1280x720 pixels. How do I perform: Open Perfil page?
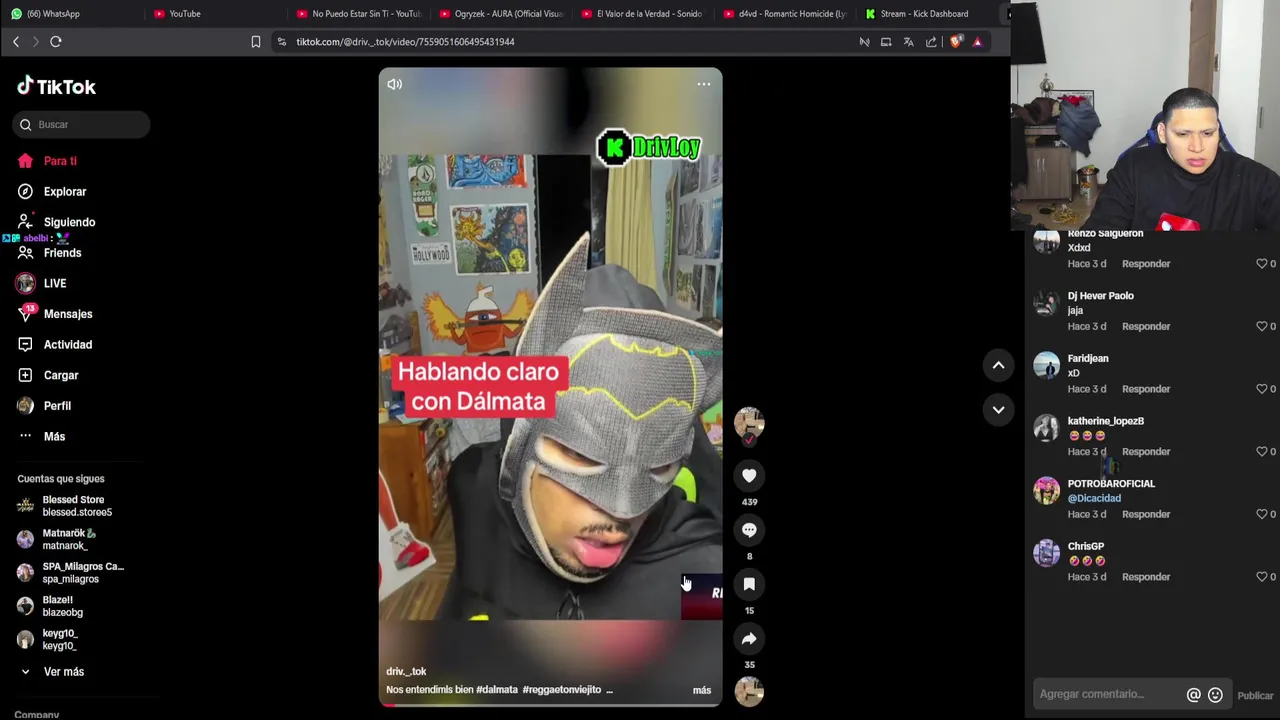[x=44, y=406]
